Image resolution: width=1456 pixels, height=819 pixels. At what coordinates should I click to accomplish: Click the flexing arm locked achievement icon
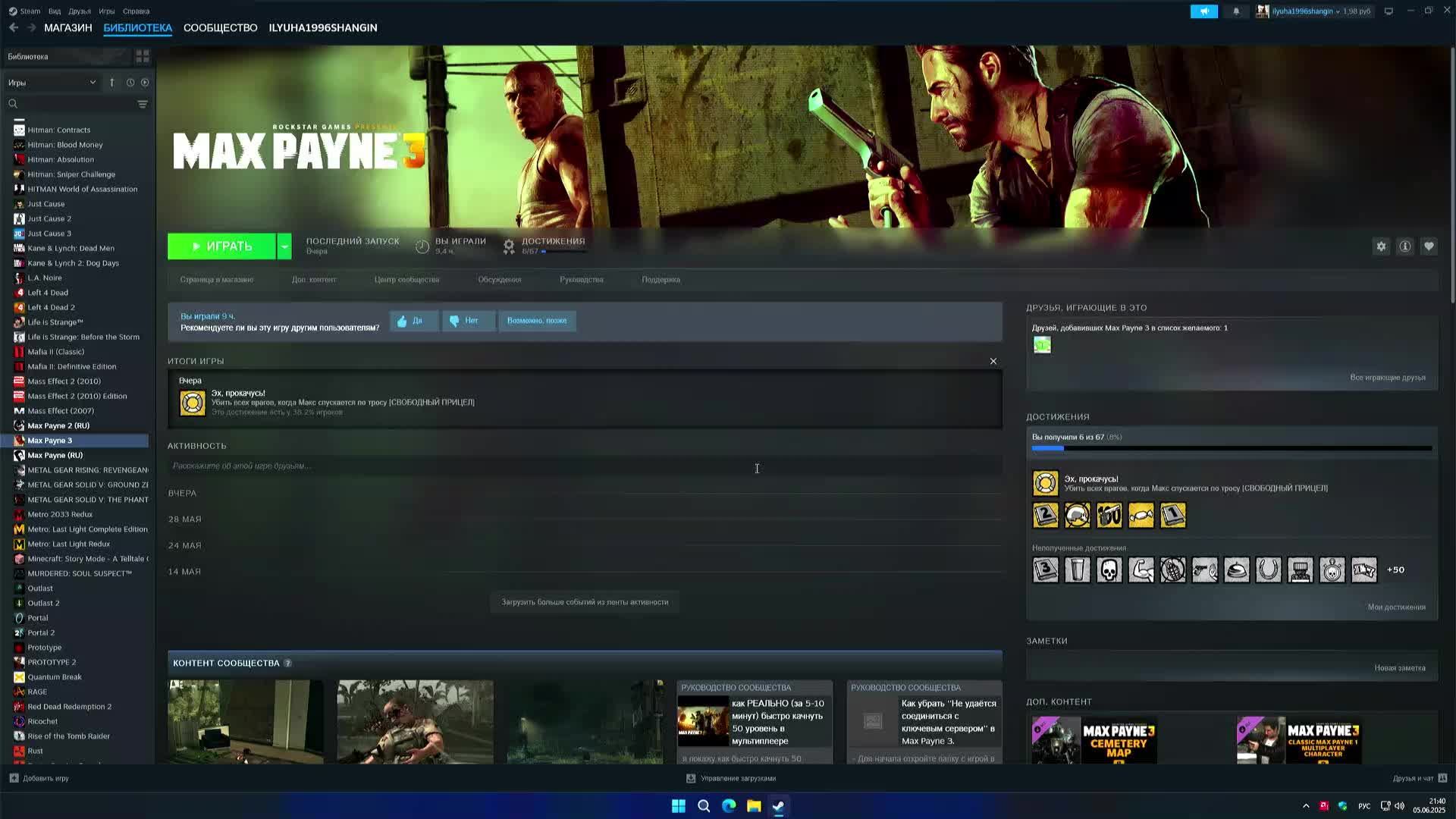[x=1141, y=570]
